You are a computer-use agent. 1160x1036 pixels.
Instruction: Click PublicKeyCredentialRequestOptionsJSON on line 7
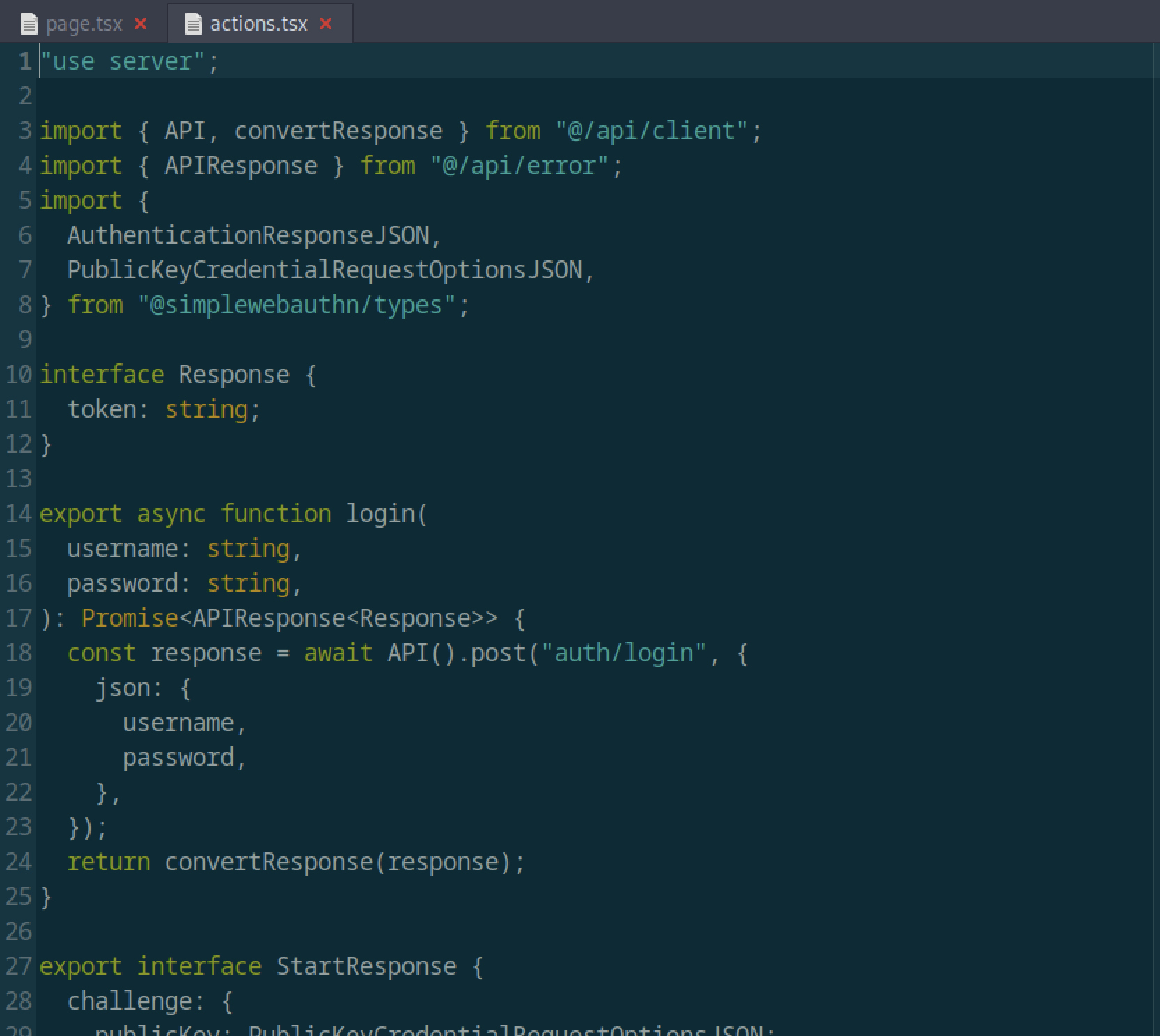(x=324, y=270)
